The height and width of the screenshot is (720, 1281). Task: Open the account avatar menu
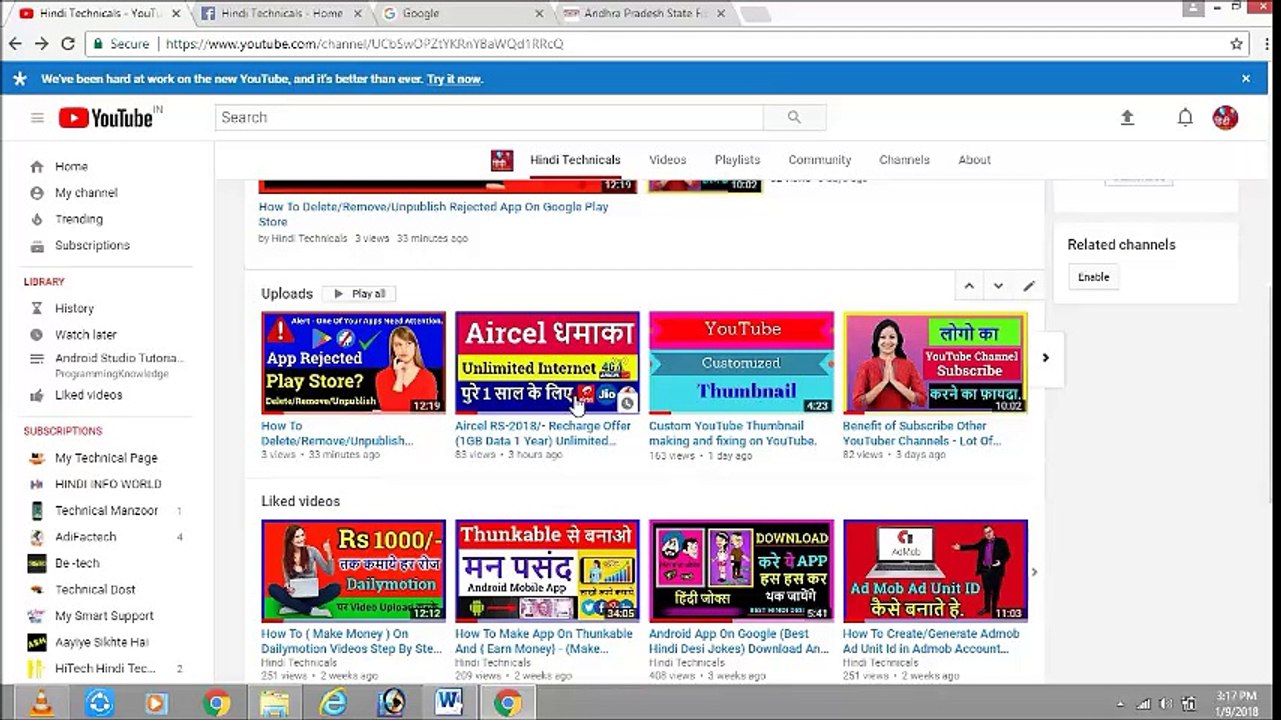pos(1225,117)
